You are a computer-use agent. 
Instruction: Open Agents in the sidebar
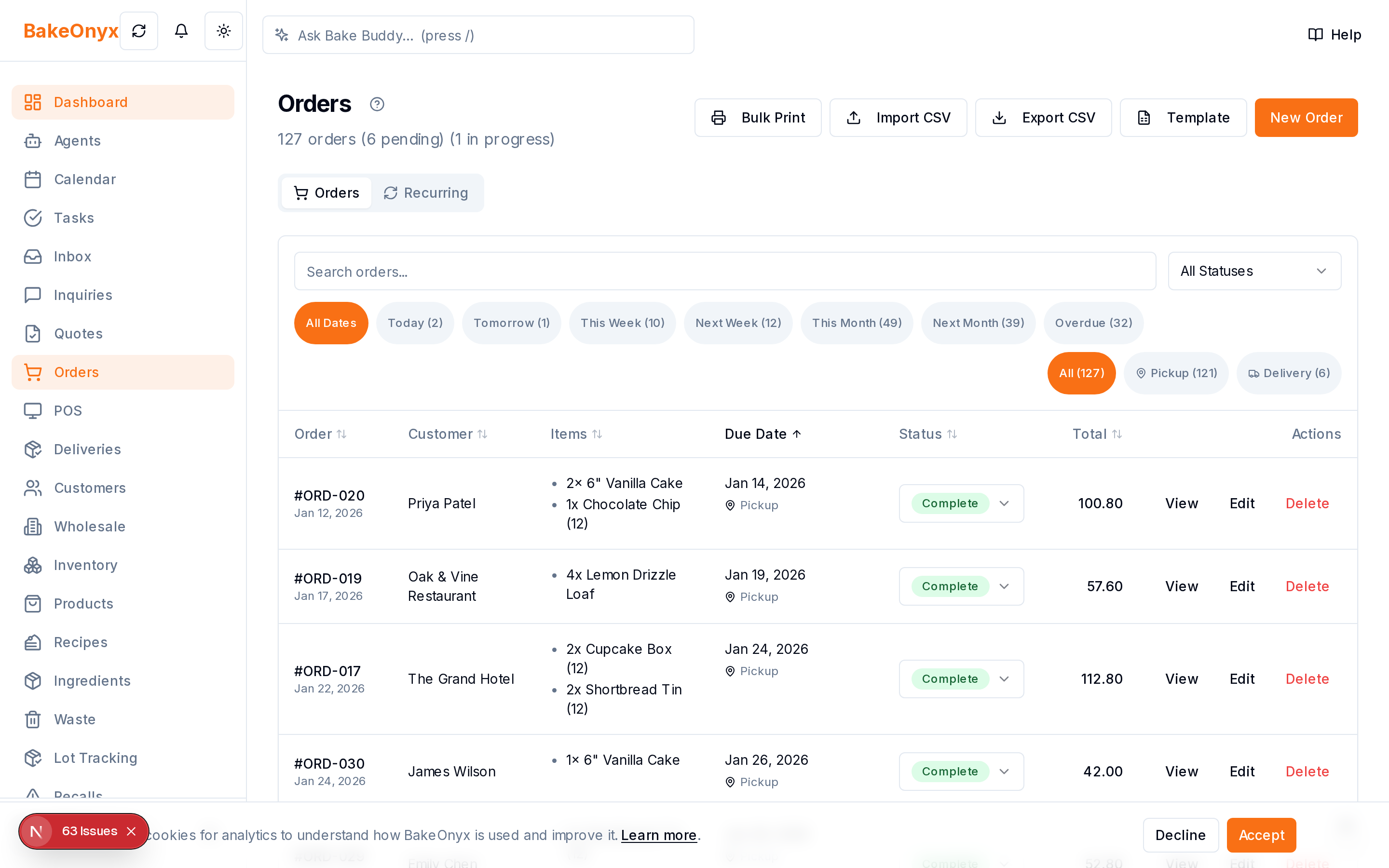(x=123, y=141)
